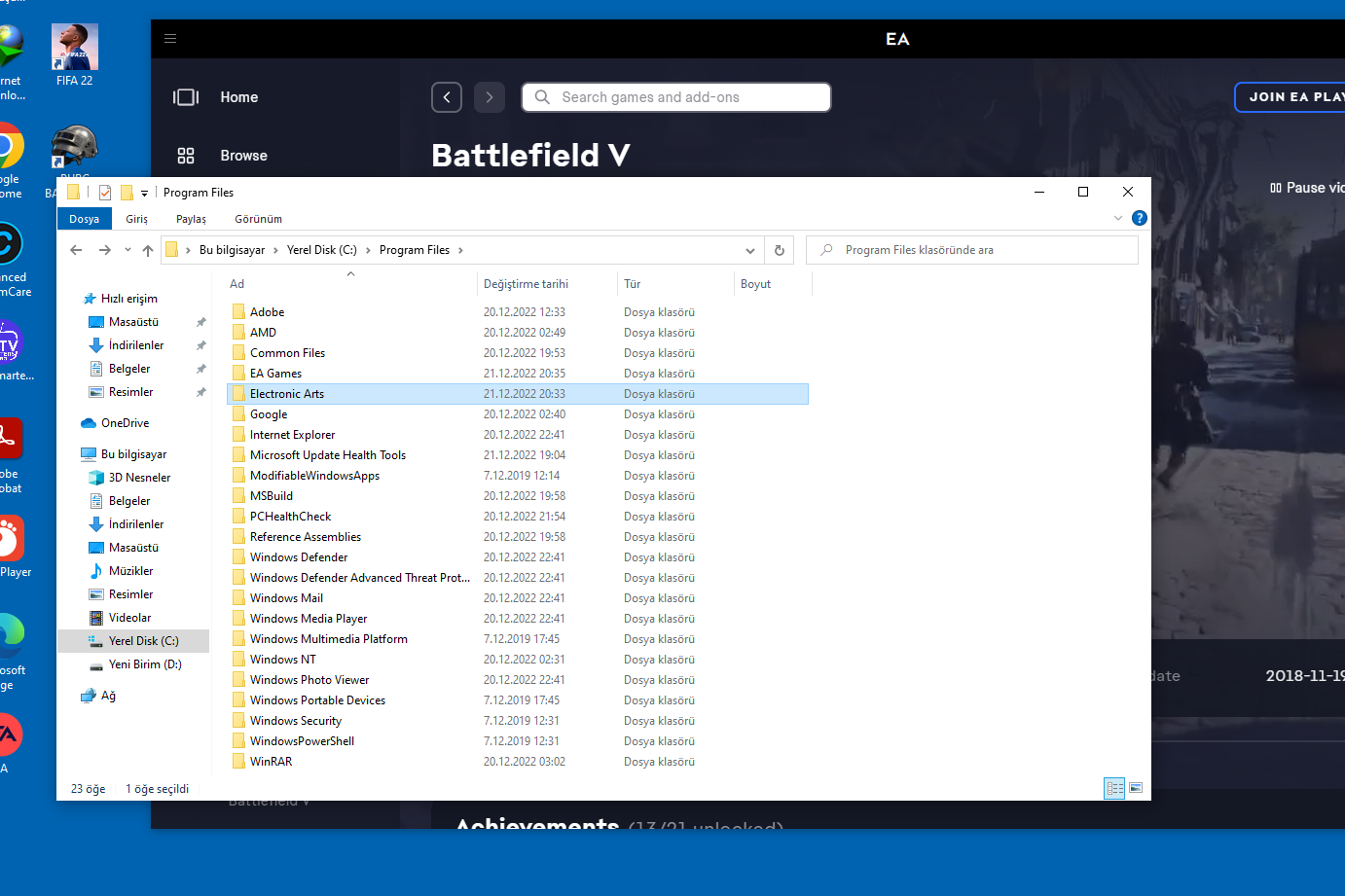This screenshot has height=896, width=1345.
Task: Open FIFA 22 desktop shortcut
Action: click(75, 55)
